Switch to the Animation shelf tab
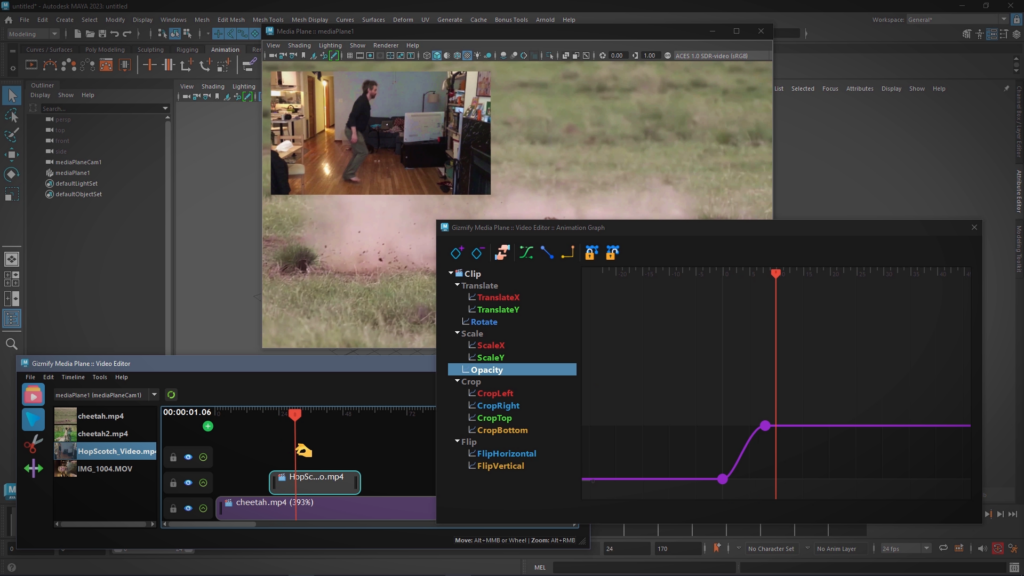Image resolution: width=1024 pixels, height=576 pixels. tap(225, 50)
